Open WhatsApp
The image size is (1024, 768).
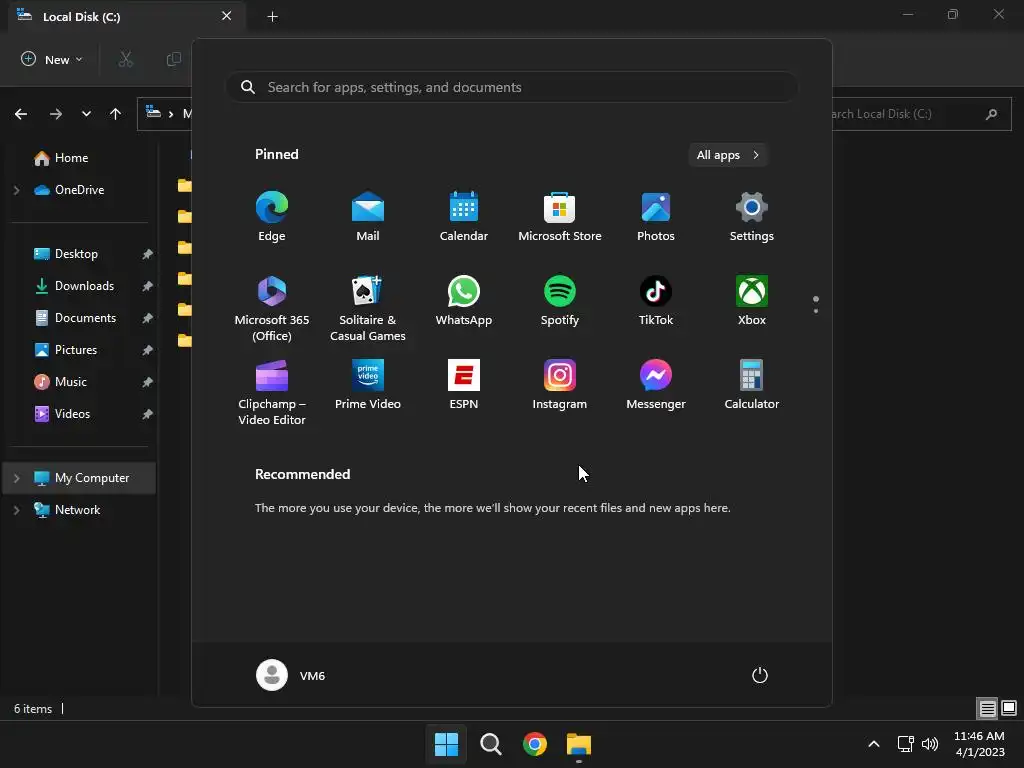coord(464,300)
